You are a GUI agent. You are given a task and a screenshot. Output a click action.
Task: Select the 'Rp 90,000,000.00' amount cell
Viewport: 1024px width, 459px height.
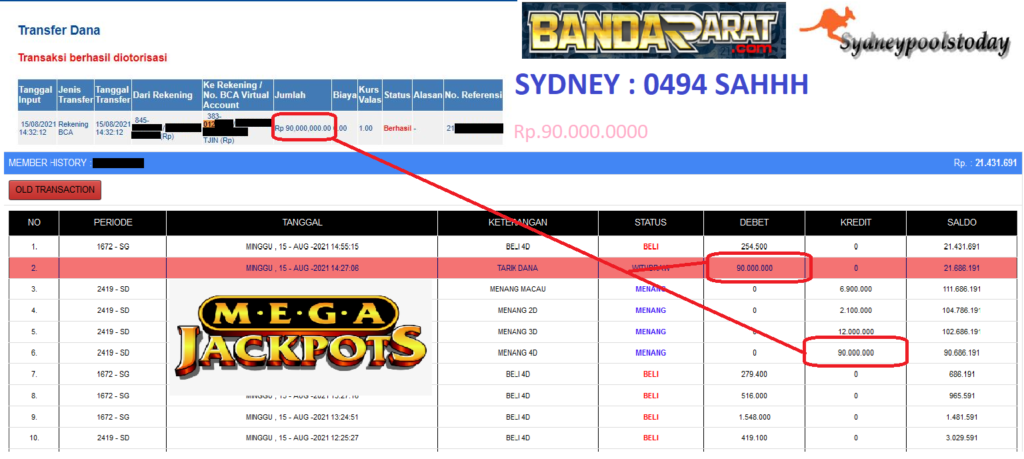coord(302,128)
